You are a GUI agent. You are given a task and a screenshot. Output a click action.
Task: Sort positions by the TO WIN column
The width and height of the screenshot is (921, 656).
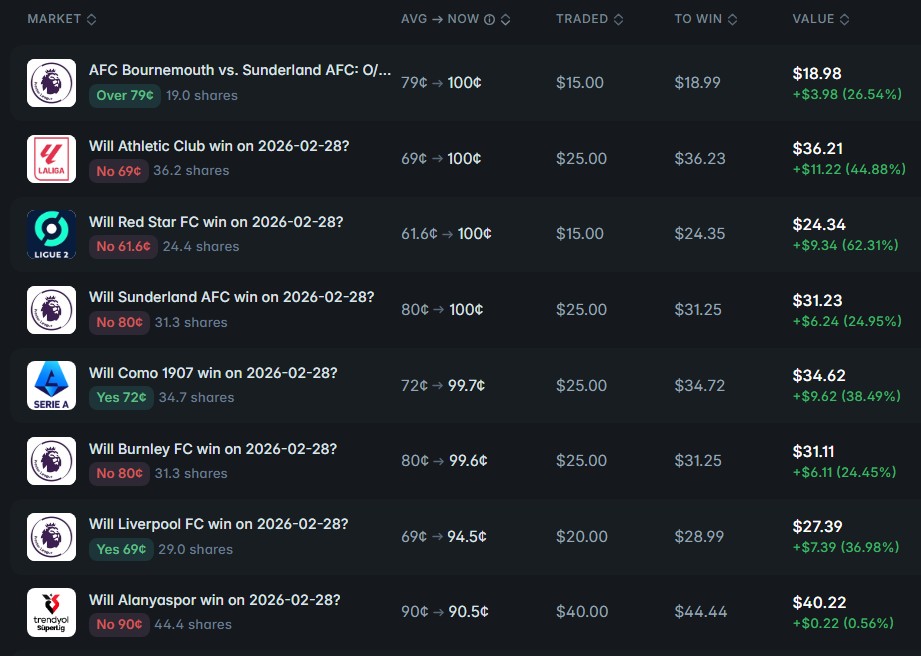pos(706,20)
